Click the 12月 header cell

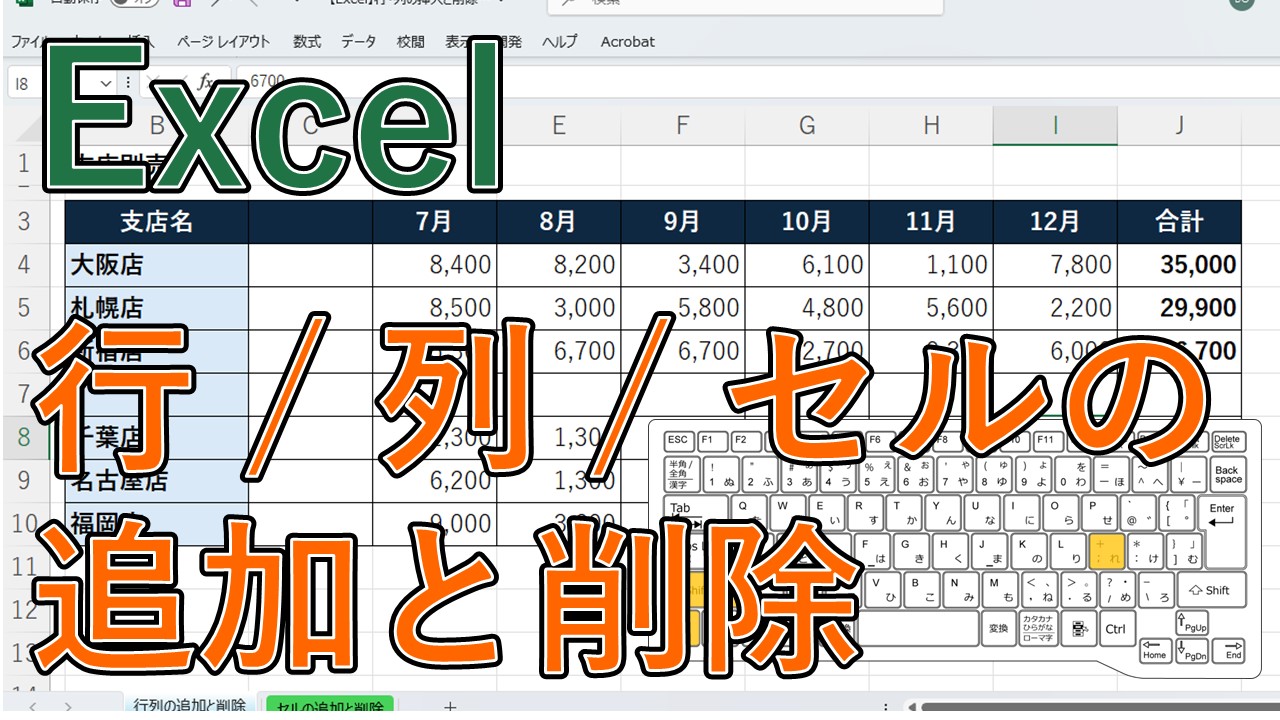[1055, 221]
